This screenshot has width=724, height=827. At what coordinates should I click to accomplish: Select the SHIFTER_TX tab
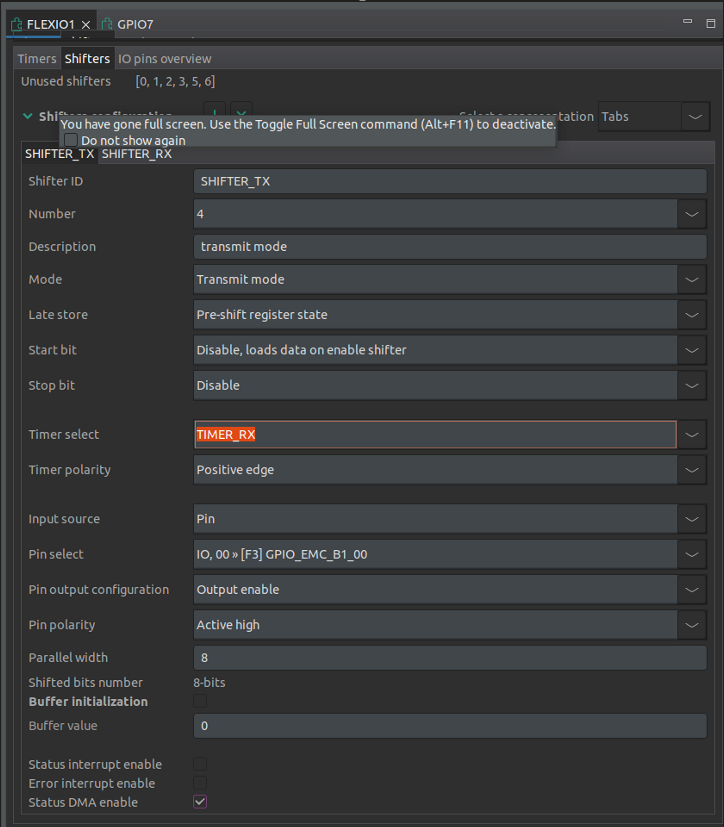coord(60,154)
